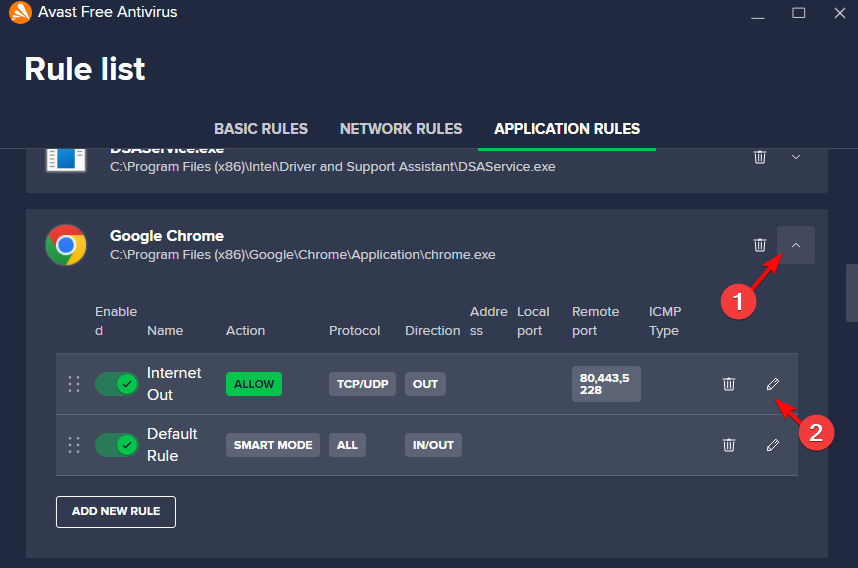Click the ALLOW action badge
858x568 pixels.
(x=254, y=384)
